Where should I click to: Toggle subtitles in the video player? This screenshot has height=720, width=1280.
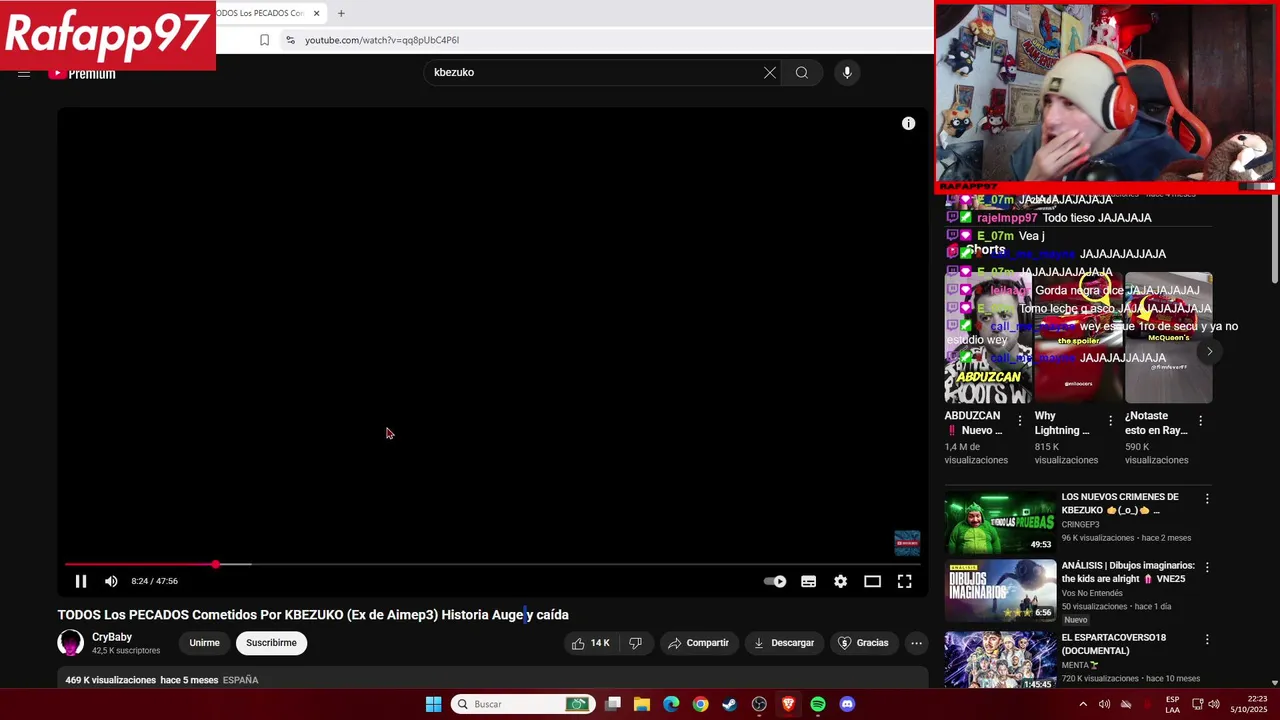(808, 581)
